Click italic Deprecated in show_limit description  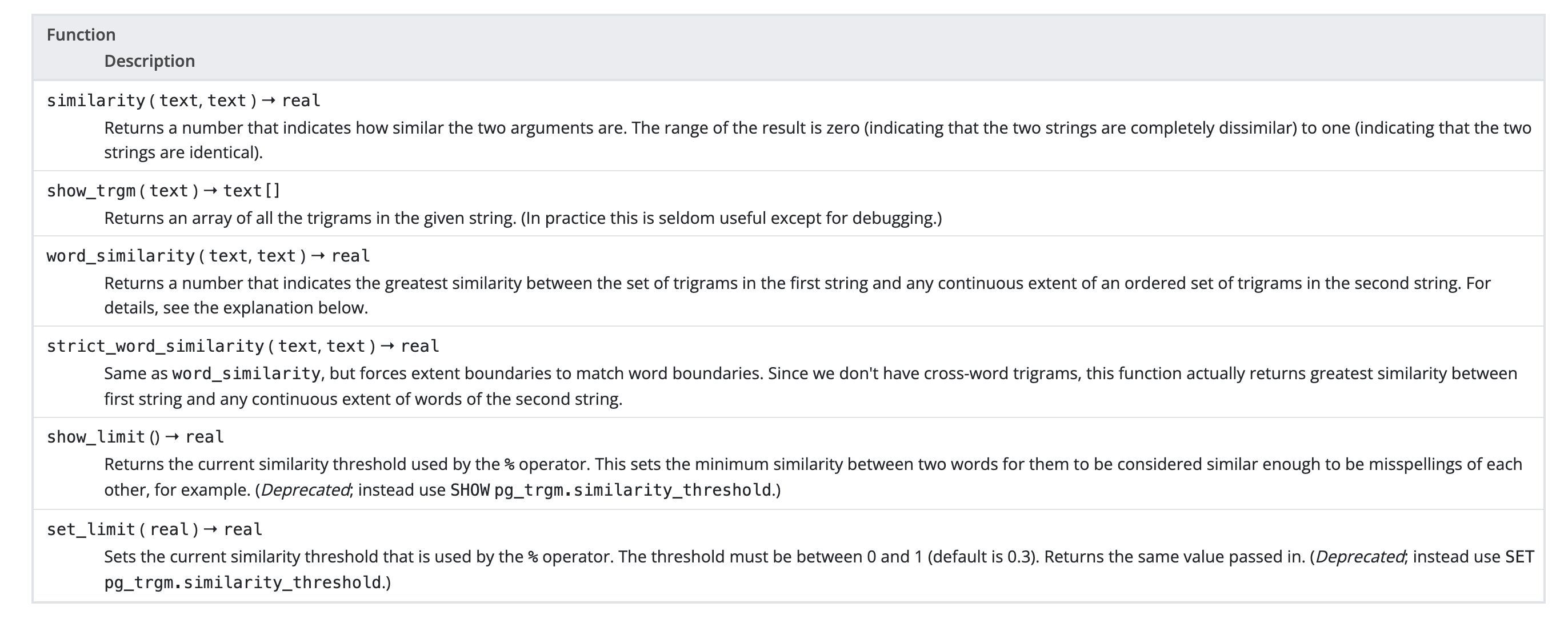point(305,490)
